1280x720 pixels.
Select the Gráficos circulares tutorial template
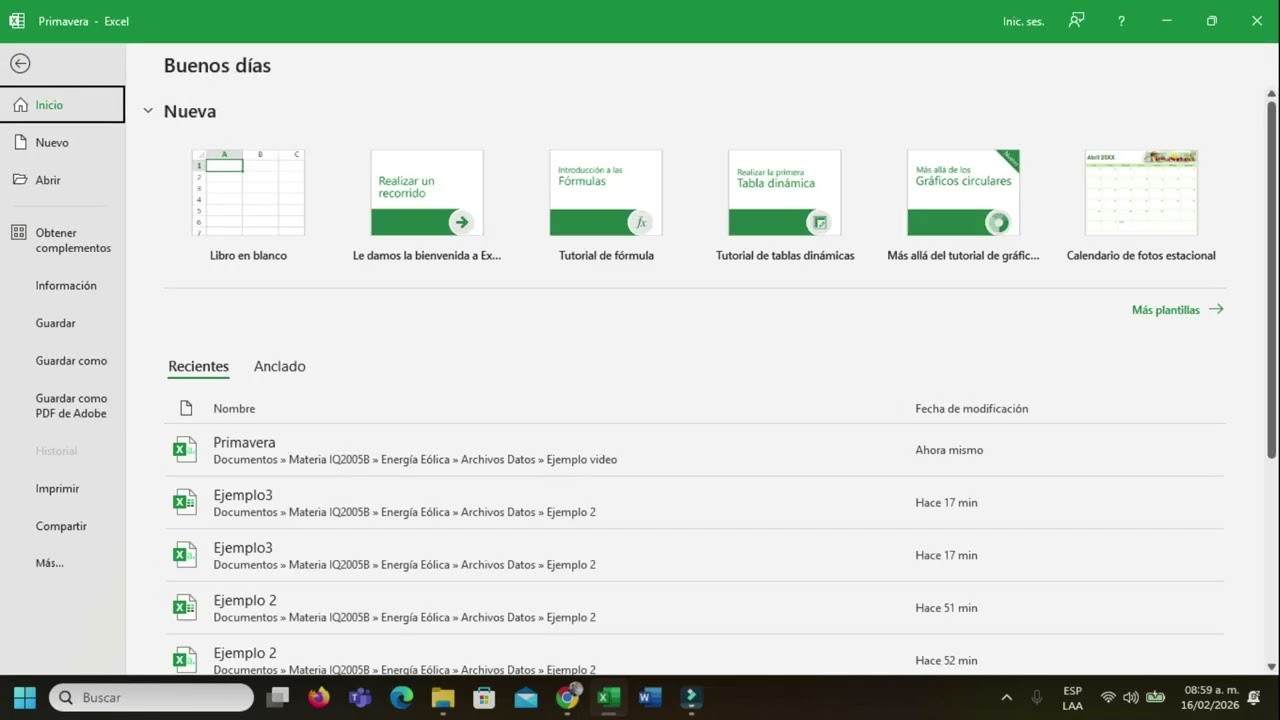pos(963,206)
